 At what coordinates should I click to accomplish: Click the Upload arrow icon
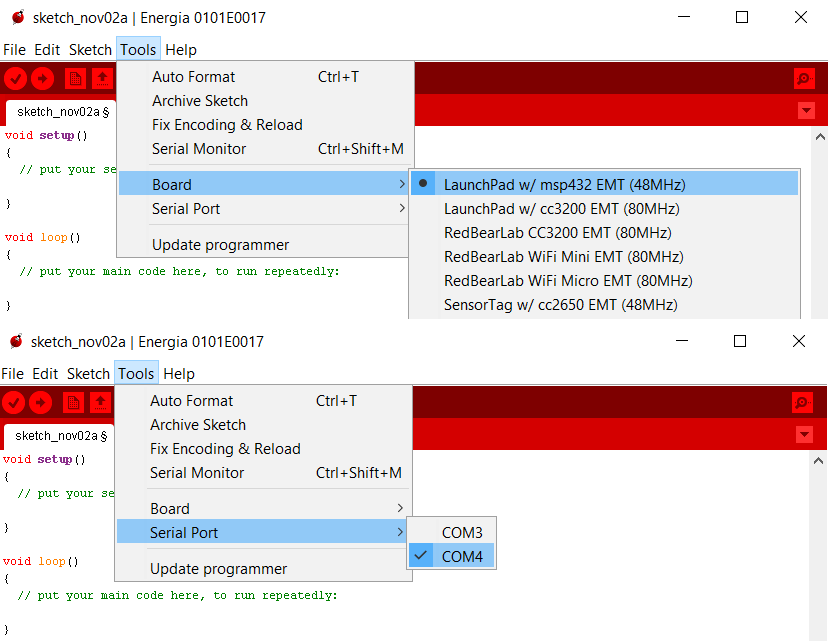coord(40,79)
